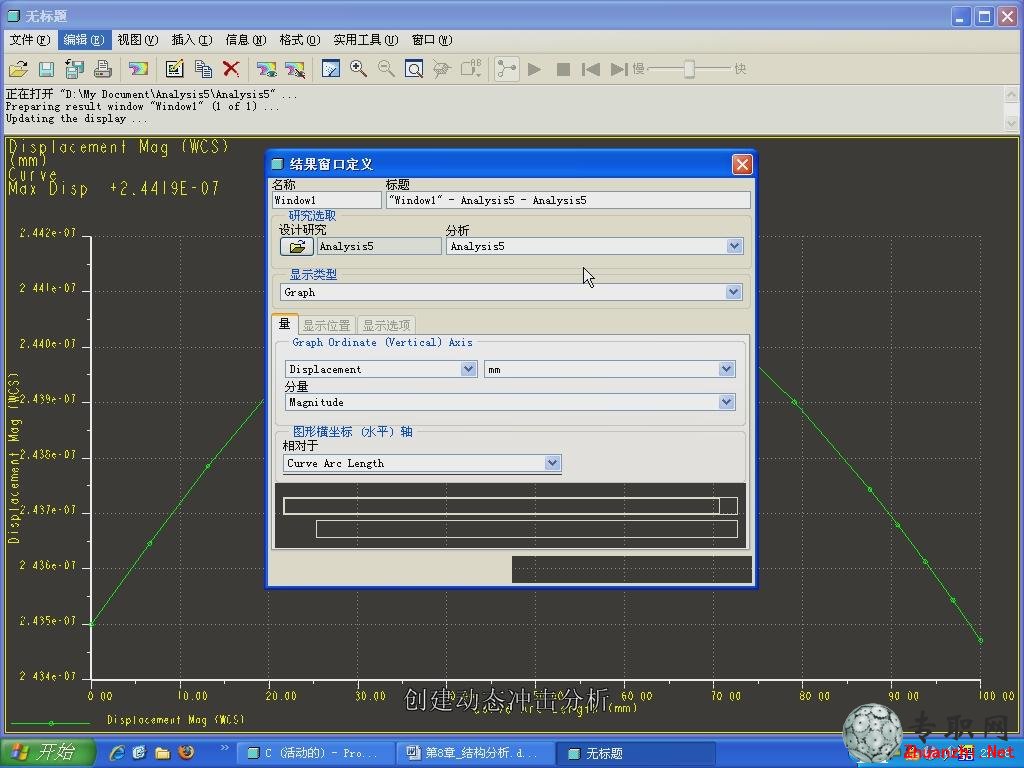Screen dimensions: 1024x768
Task: Click the graph segment nodes icon
Action: click(507, 69)
